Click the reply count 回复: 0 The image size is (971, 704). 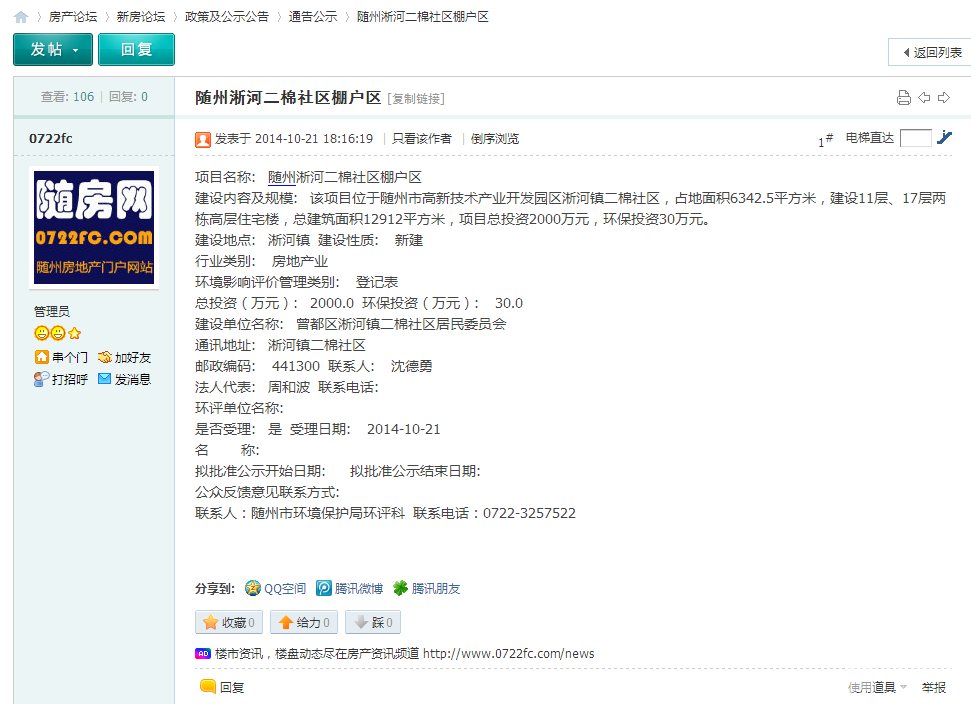[128, 97]
